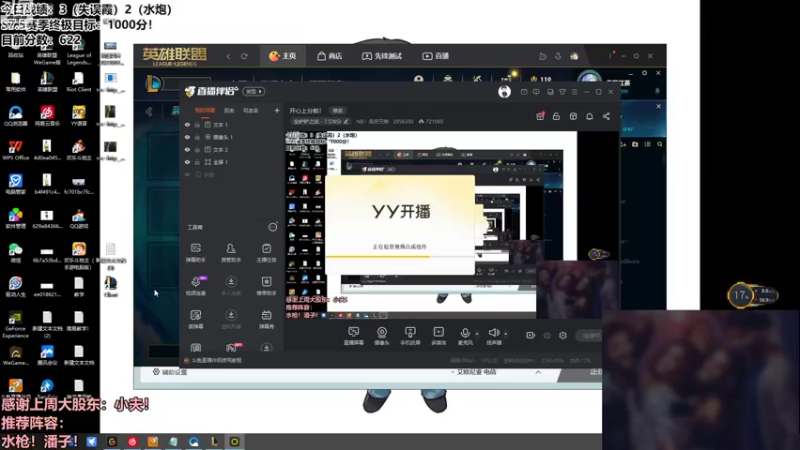The width and height of the screenshot is (800, 450).
Task: Open the 视频连麦 tool
Action: point(196,286)
